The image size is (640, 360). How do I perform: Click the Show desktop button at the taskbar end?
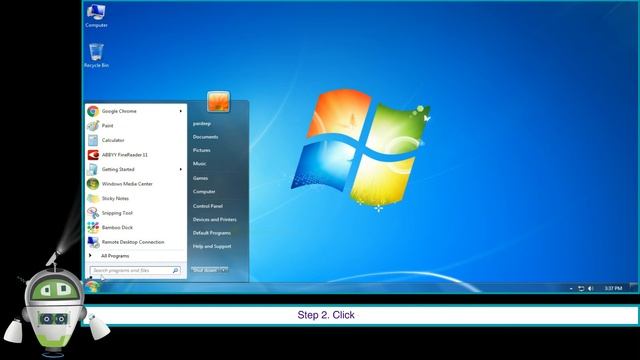(634, 287)
